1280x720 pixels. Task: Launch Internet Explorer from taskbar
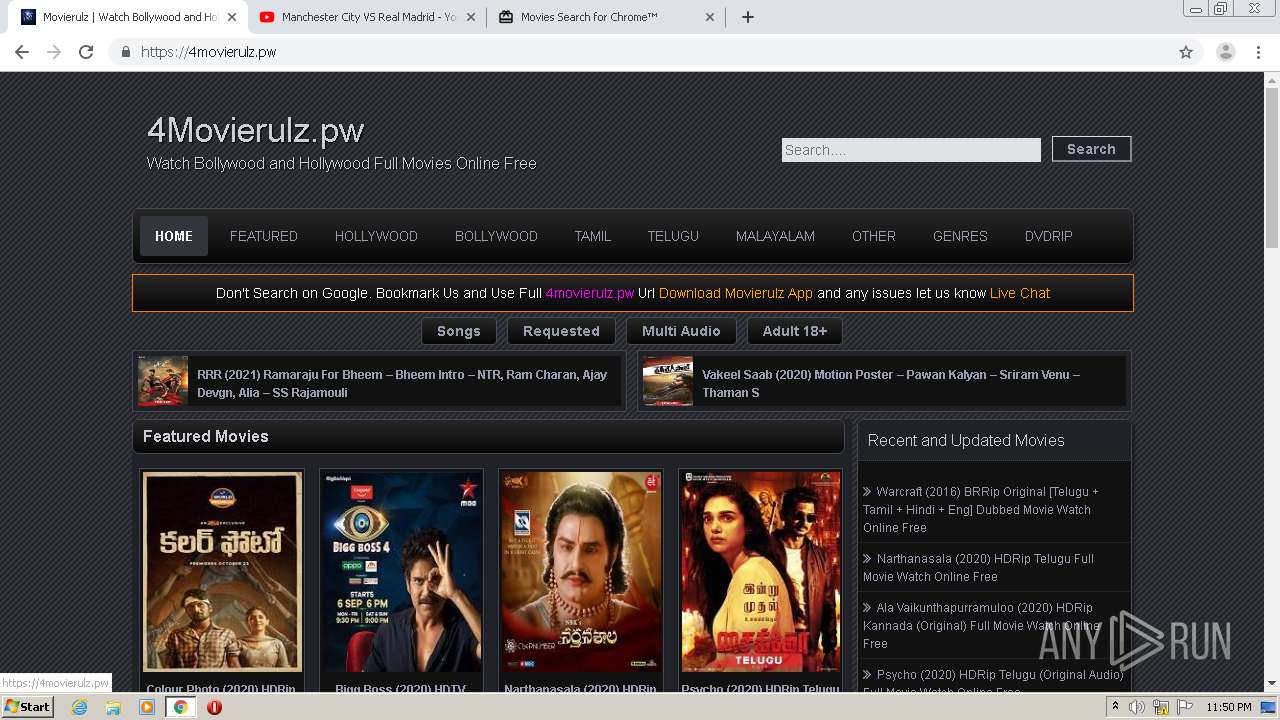pyautogui.click(x=80, y=707)
